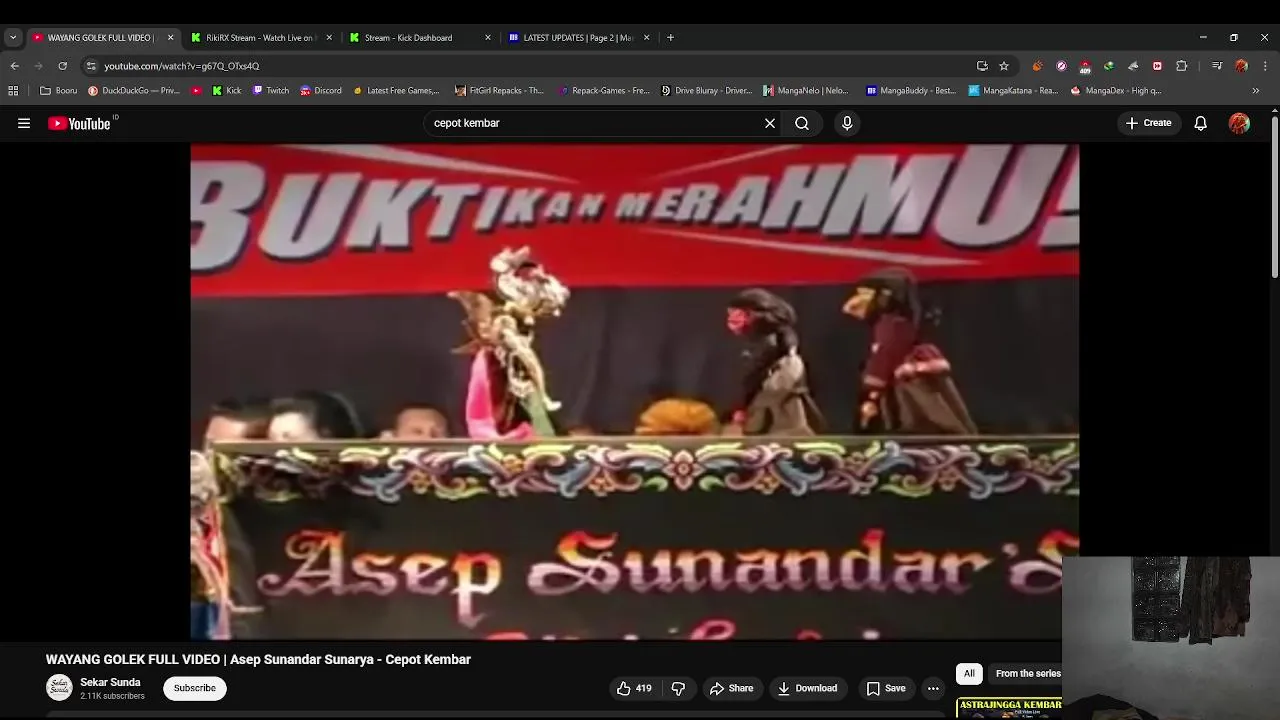Go back to the previous page
Image resolution: width=1280 pixels, height=720 pixels.
point(14,66)
